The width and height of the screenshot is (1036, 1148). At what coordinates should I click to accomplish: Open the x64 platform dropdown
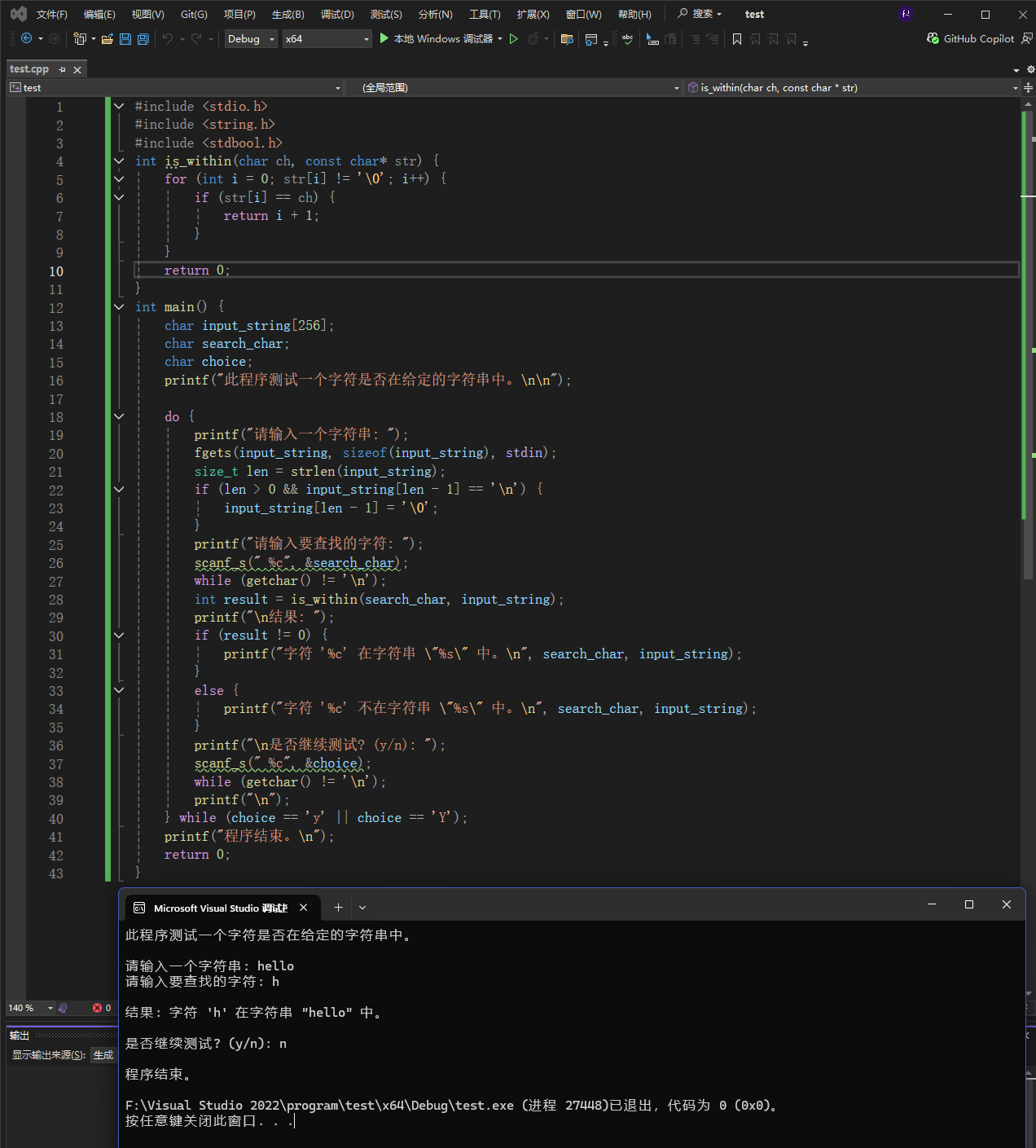(x=327, y=38)
